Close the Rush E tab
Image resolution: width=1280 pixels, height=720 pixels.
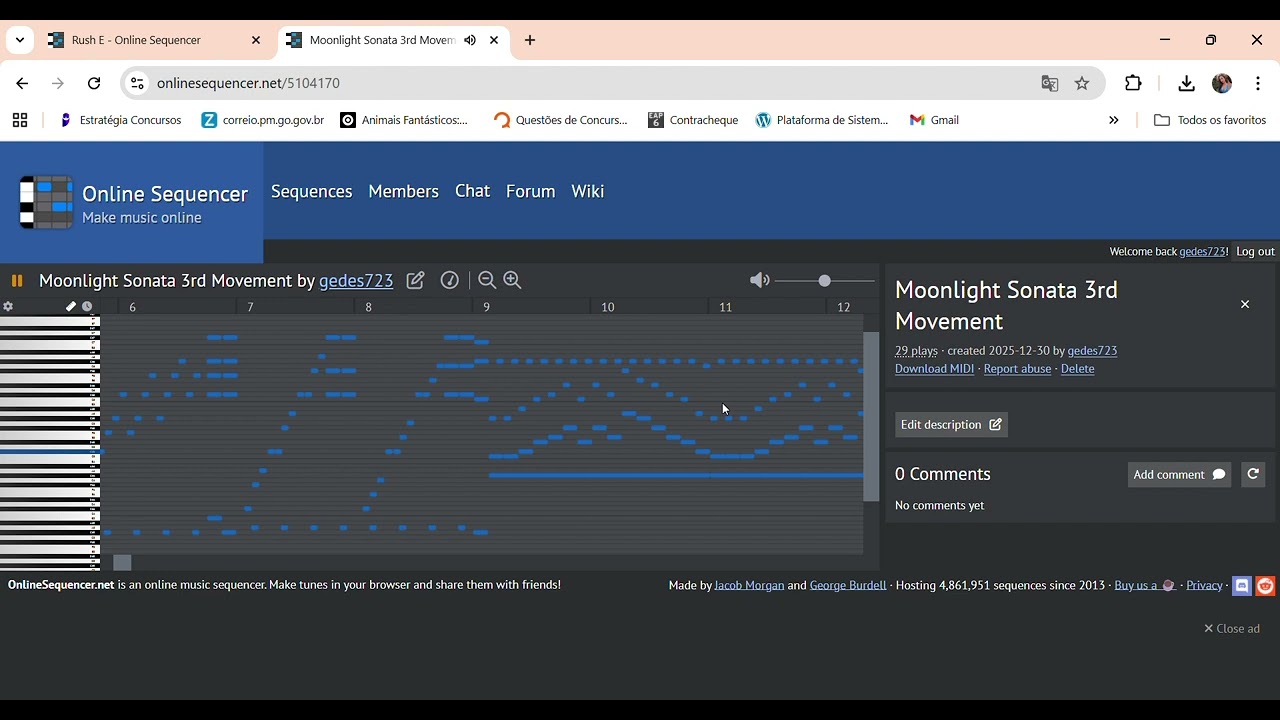[x=256, y=41]
